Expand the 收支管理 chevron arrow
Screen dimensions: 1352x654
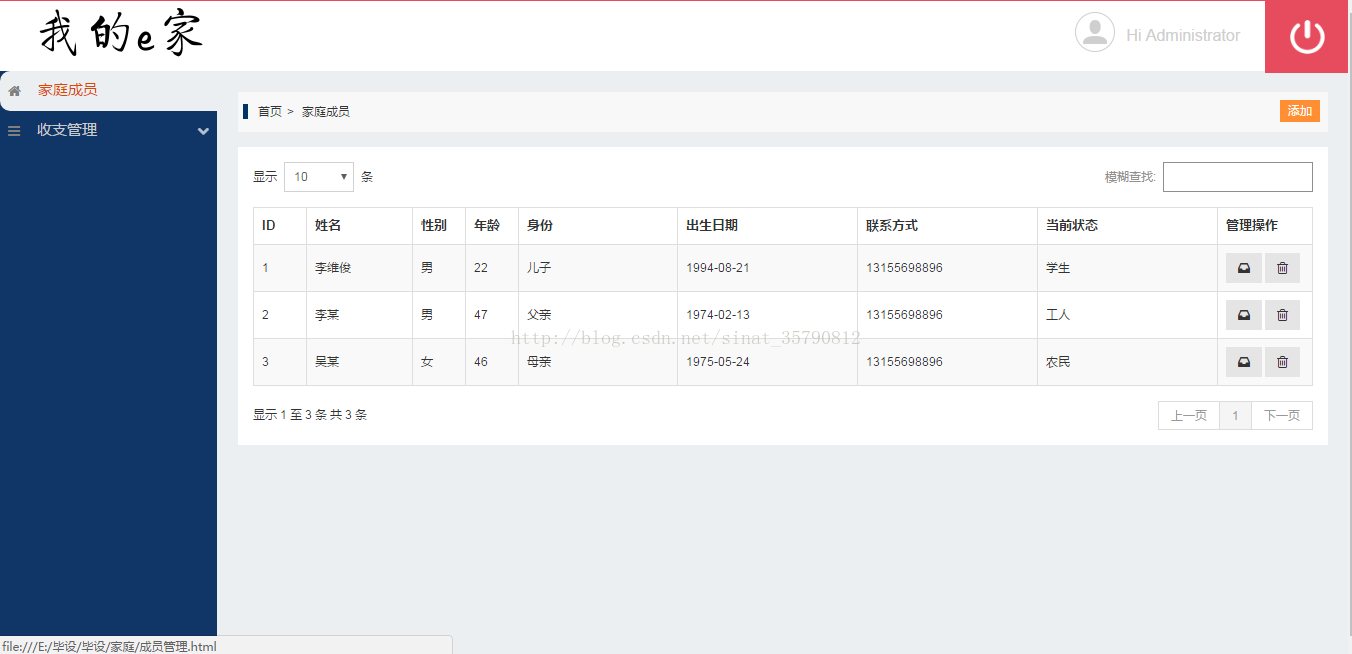point(204,131)
